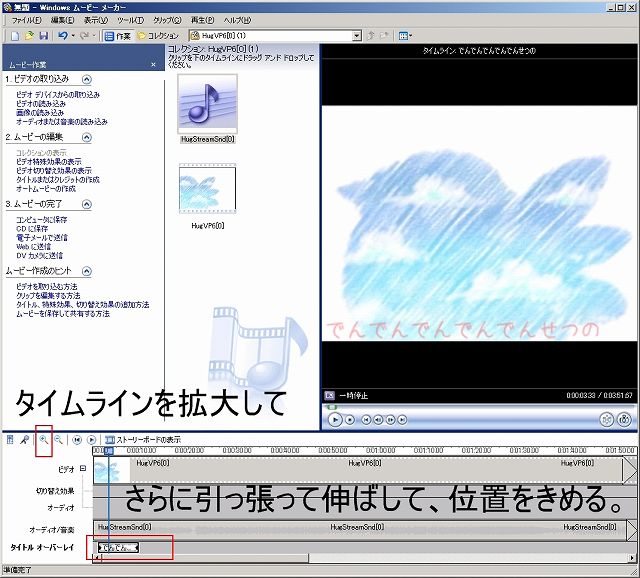The width and height of the screenshot is (640, 578).
Task: Click the preview Back button
Action: click(366, 420)
